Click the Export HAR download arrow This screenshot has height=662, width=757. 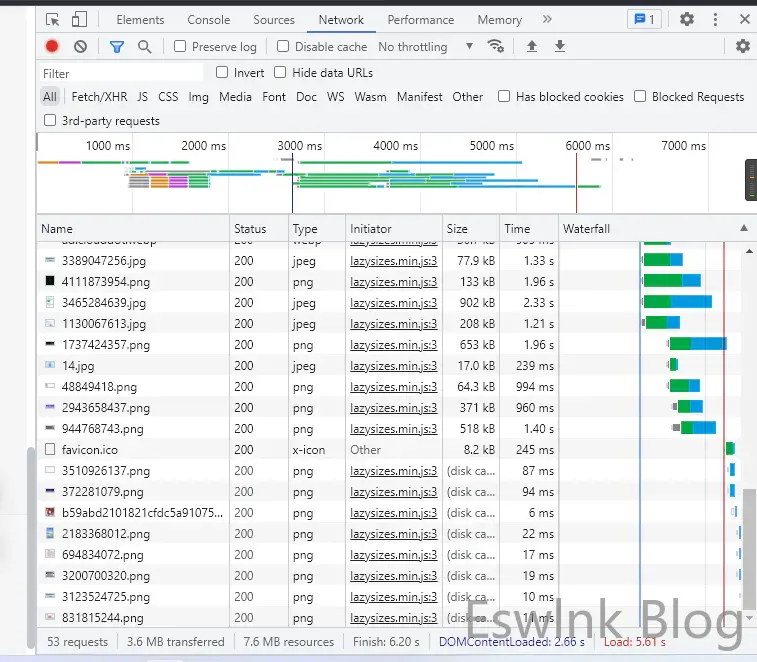(x=560, y=46)
